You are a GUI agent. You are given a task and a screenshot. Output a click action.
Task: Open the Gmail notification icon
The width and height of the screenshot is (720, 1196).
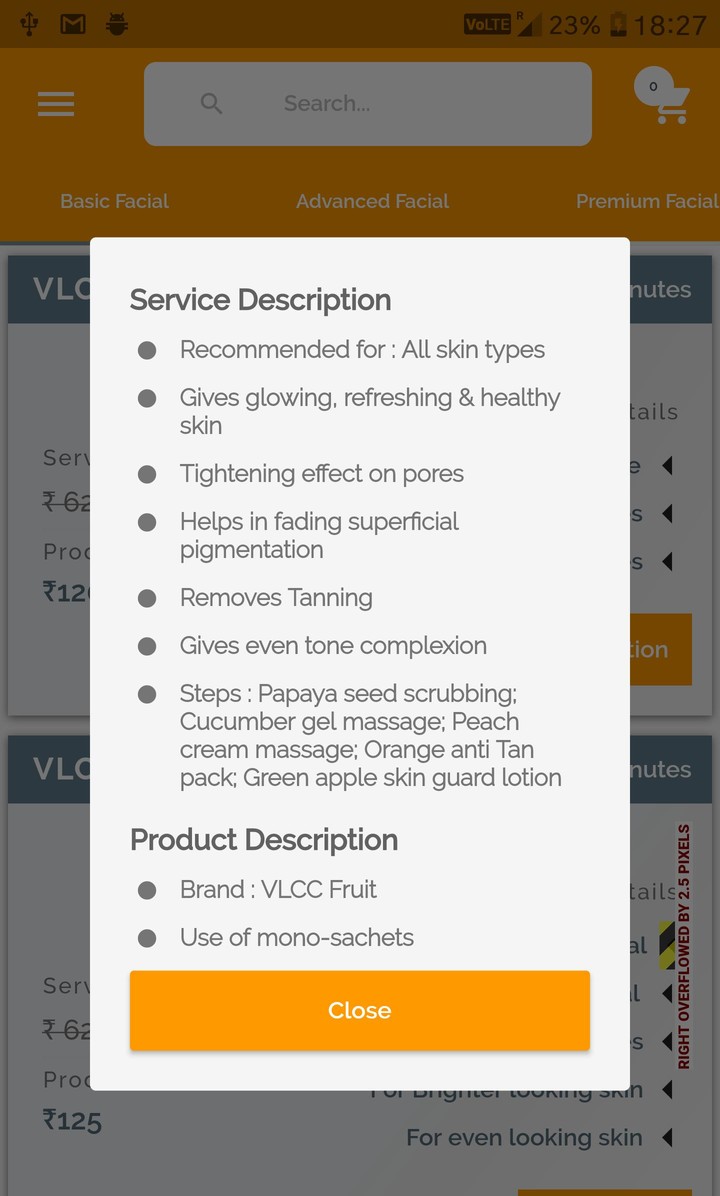(x=73, y=24)
